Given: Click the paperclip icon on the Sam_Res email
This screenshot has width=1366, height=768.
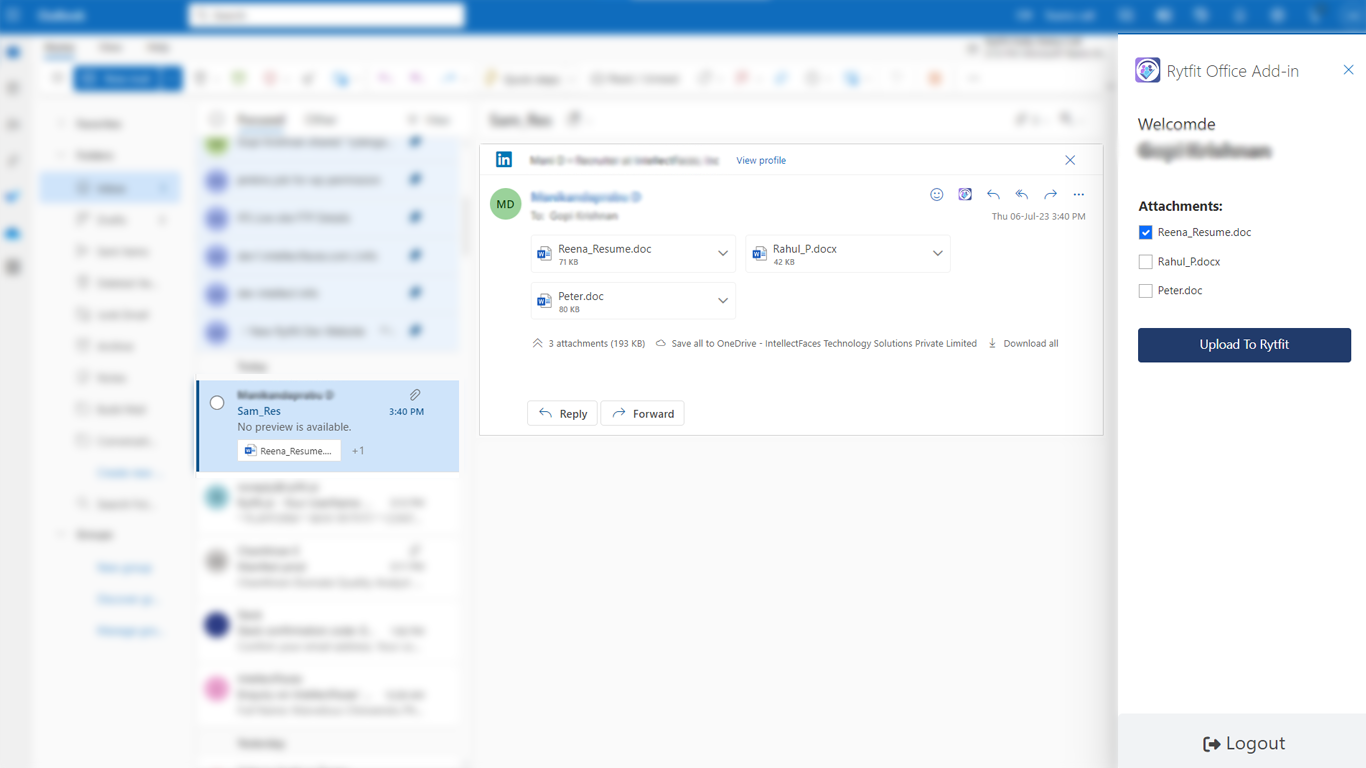Looking at the screenshot, I should click(415, 395).
